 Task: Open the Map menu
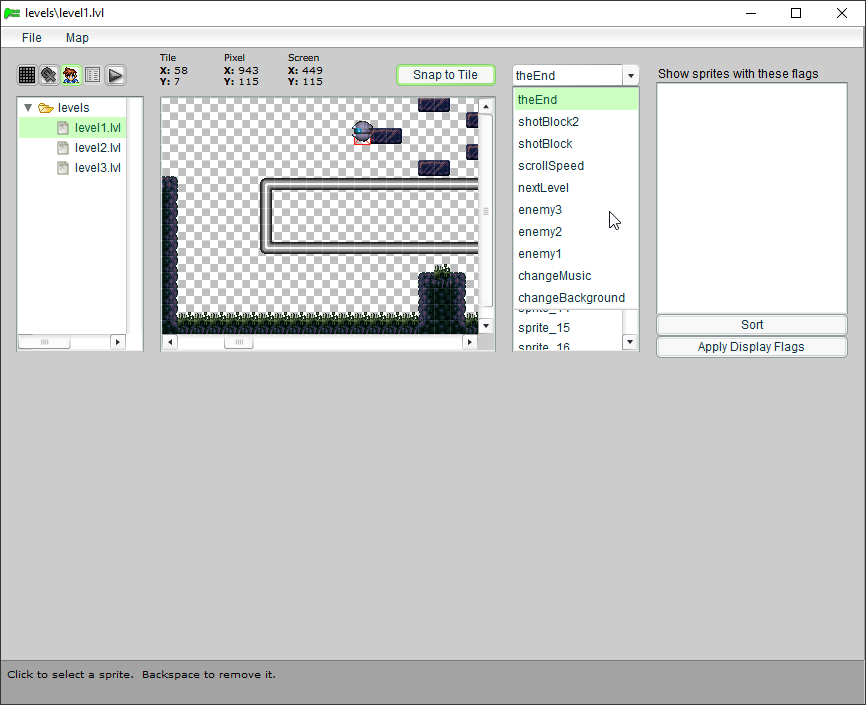[x=77, y=38]
